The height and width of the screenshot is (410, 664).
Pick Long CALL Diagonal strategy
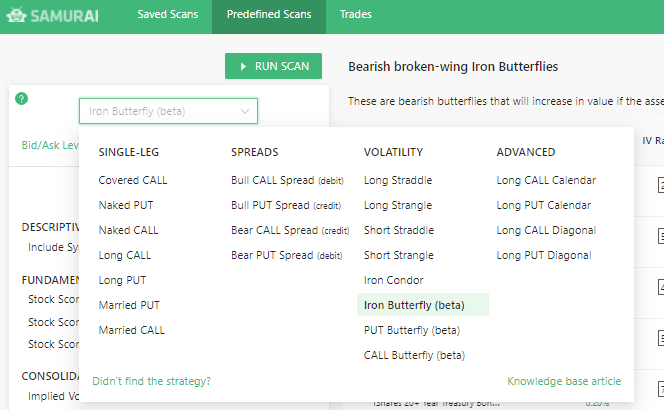tap(546, 230)
